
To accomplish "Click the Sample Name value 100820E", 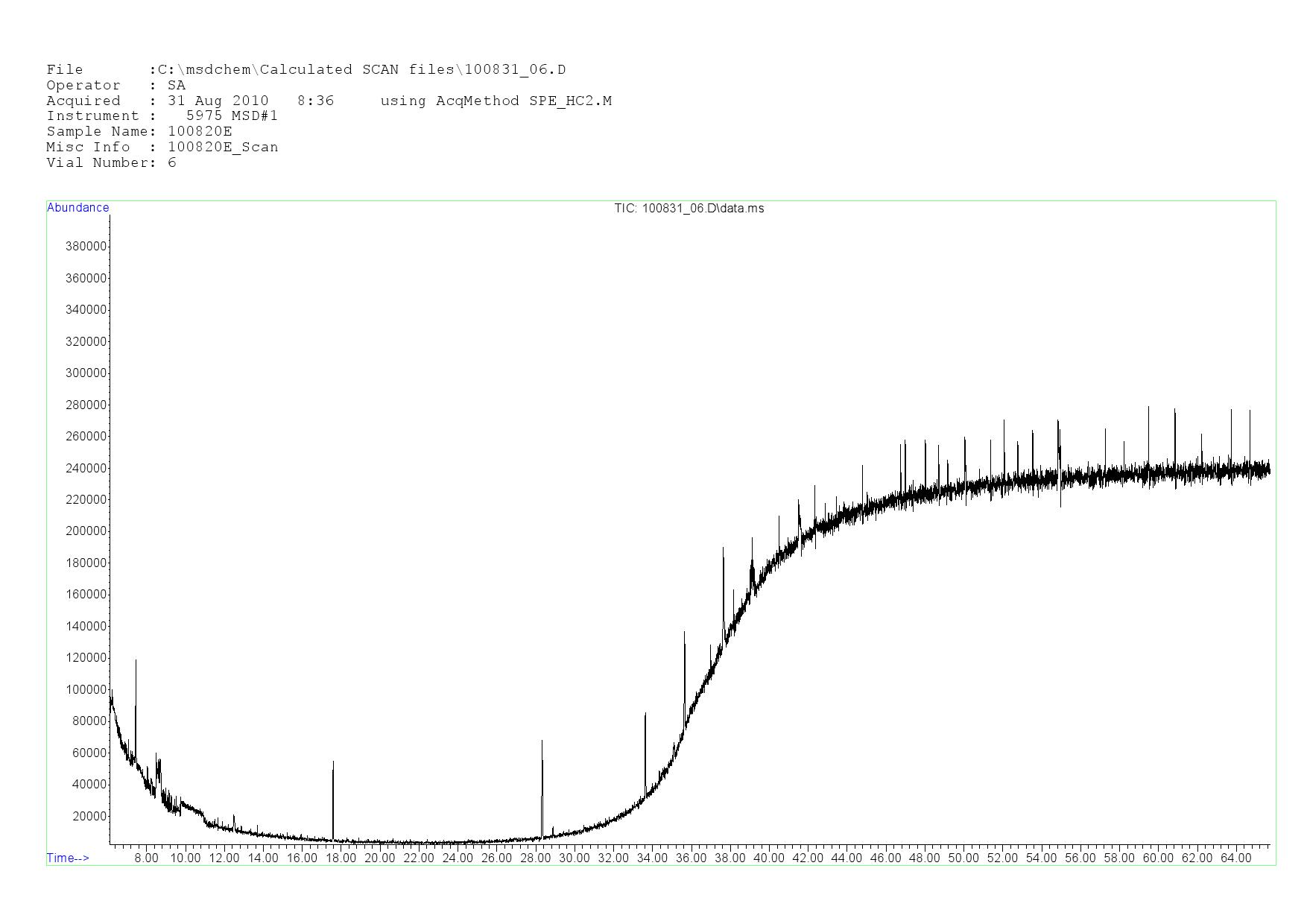I will tap(200, 132).
